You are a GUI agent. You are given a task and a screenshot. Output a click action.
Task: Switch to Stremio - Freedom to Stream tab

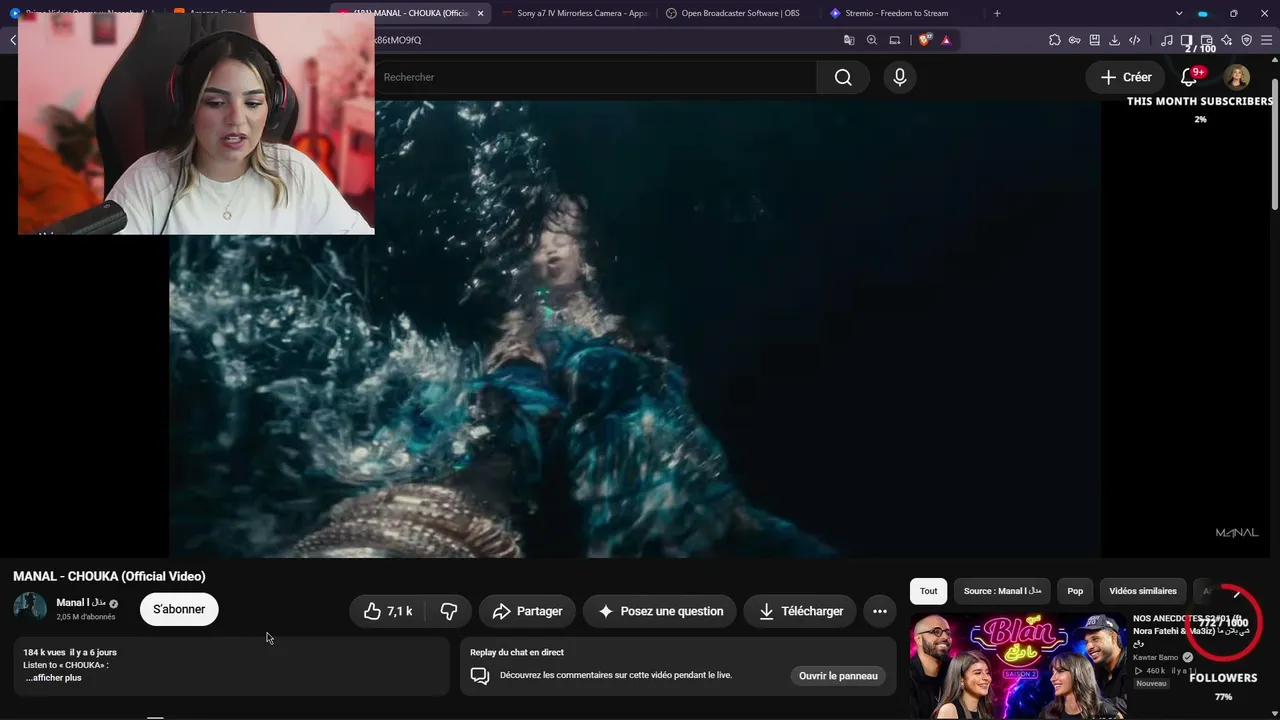(x=896, y=13)
